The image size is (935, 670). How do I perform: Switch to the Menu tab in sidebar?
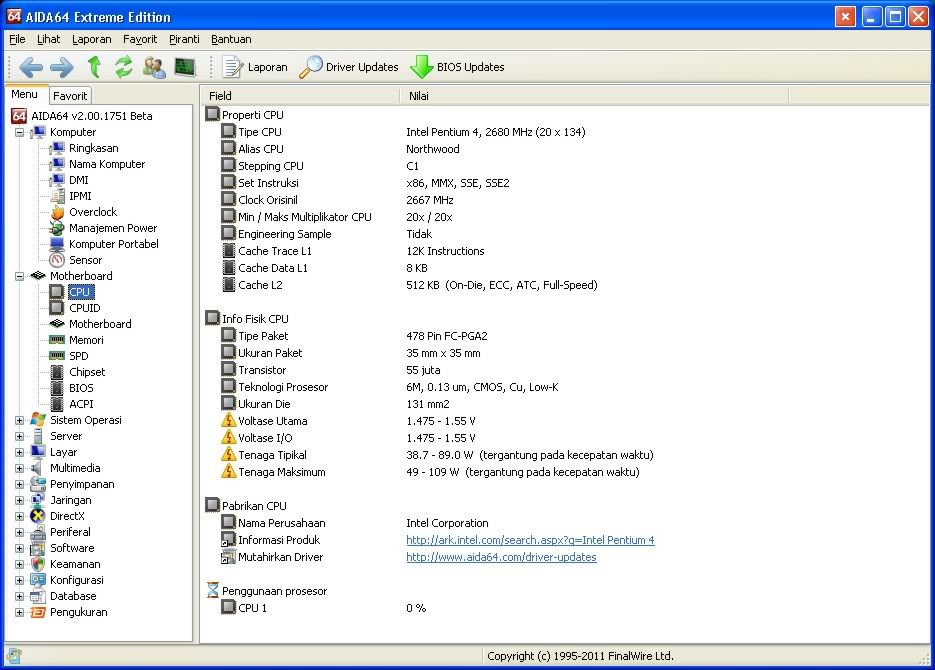[x=24, y=94]
